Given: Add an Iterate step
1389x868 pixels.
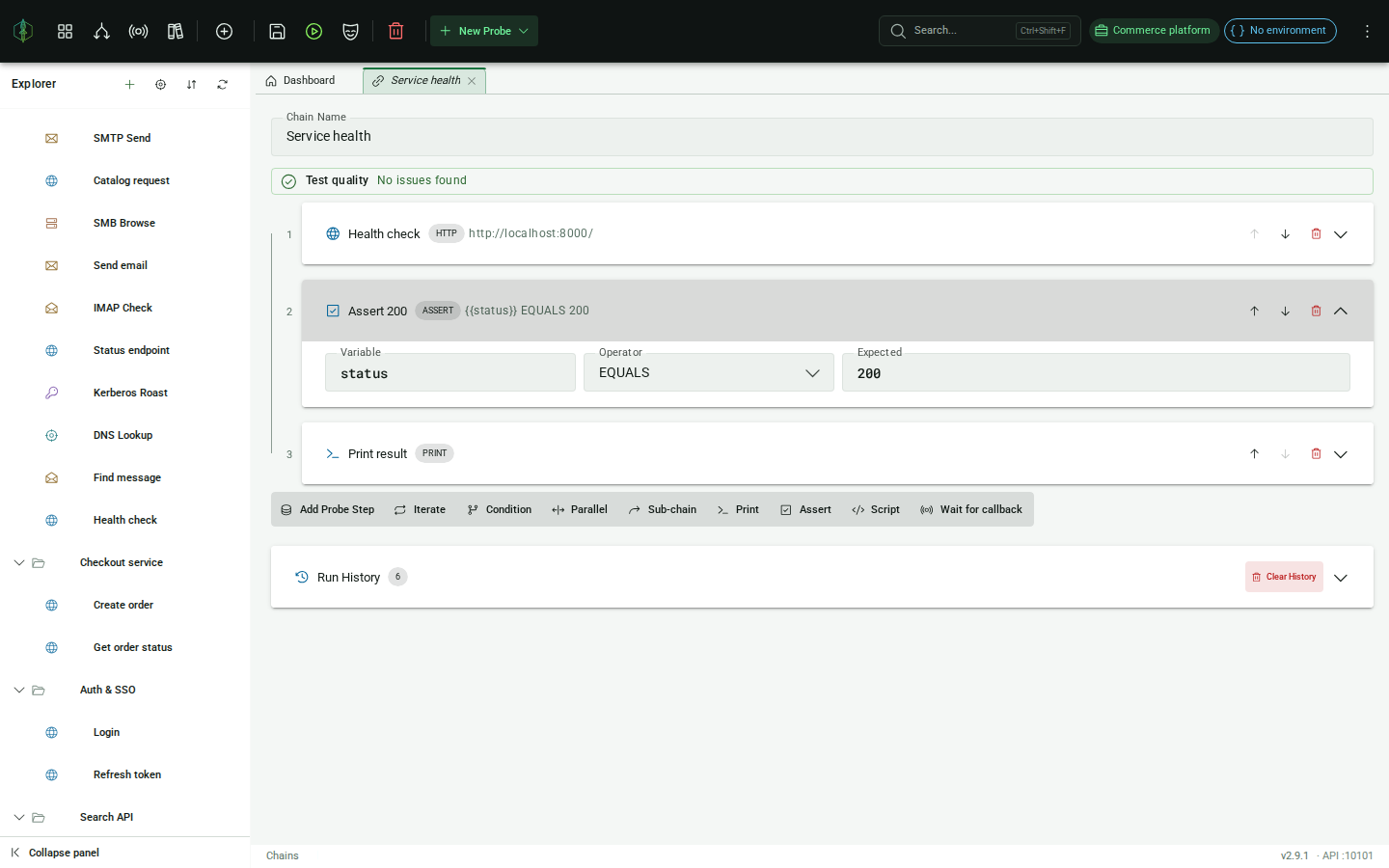Looking at the screenshot, I should coord(421,509).
